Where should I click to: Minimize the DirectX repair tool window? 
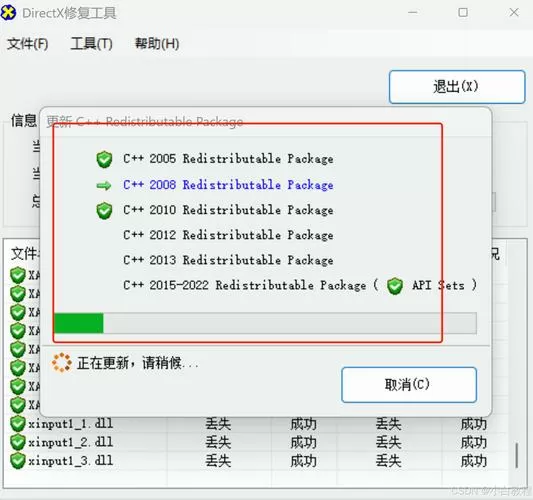[x=413, y=13]
